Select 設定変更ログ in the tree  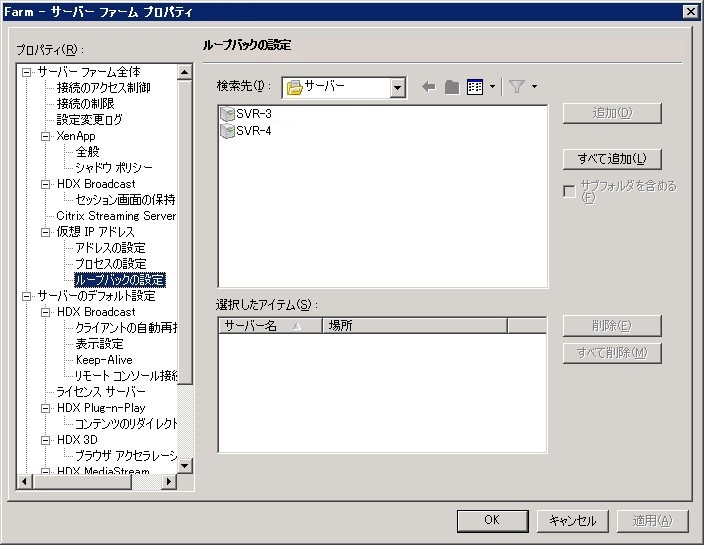pyautogui.click(x=89, y=120)
